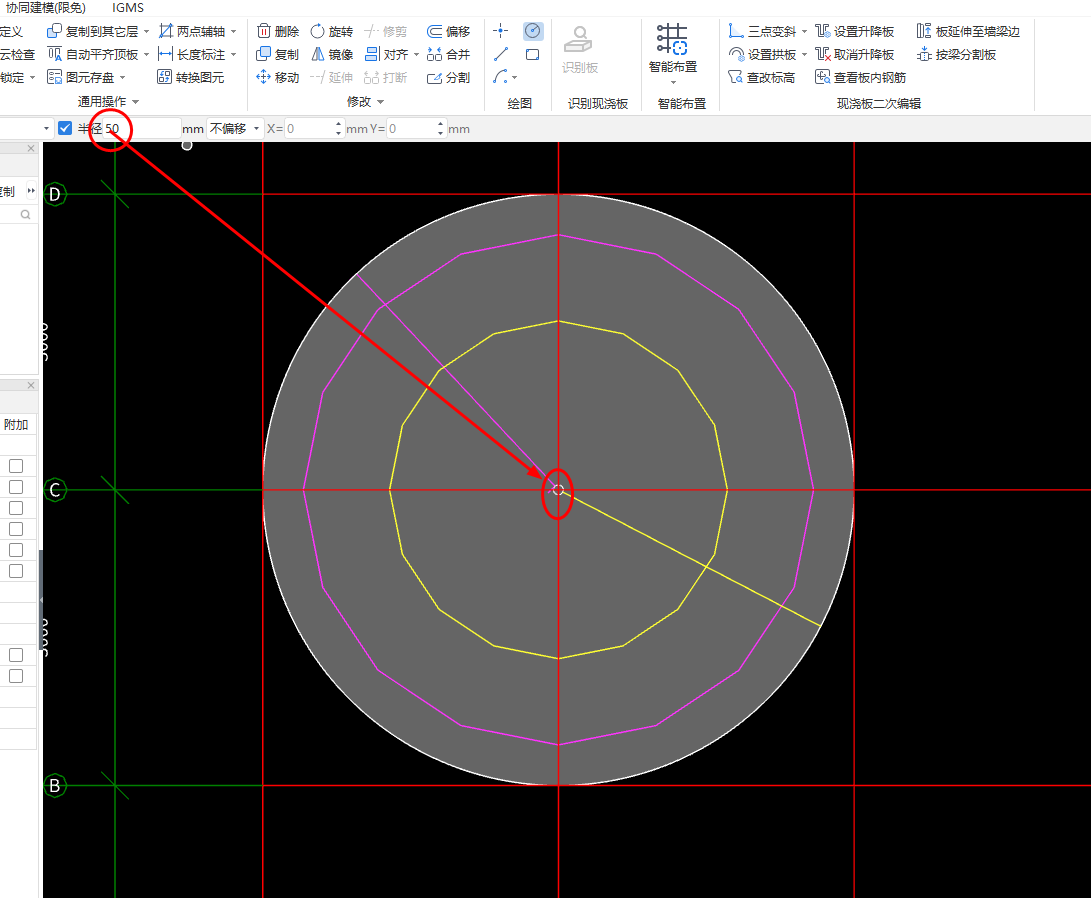The image size is (1091, 898).
Task: Open the IGMS tab
Action: (128, 8)
